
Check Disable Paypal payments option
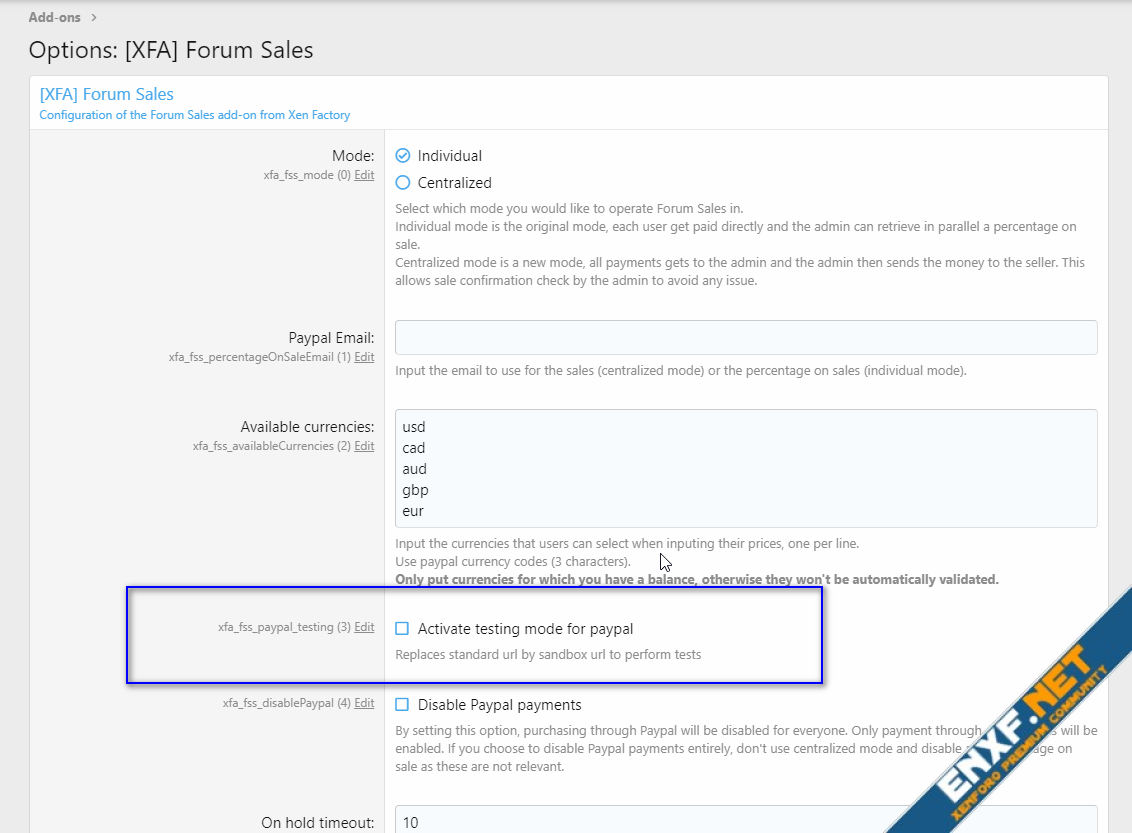tap(402, 705)
